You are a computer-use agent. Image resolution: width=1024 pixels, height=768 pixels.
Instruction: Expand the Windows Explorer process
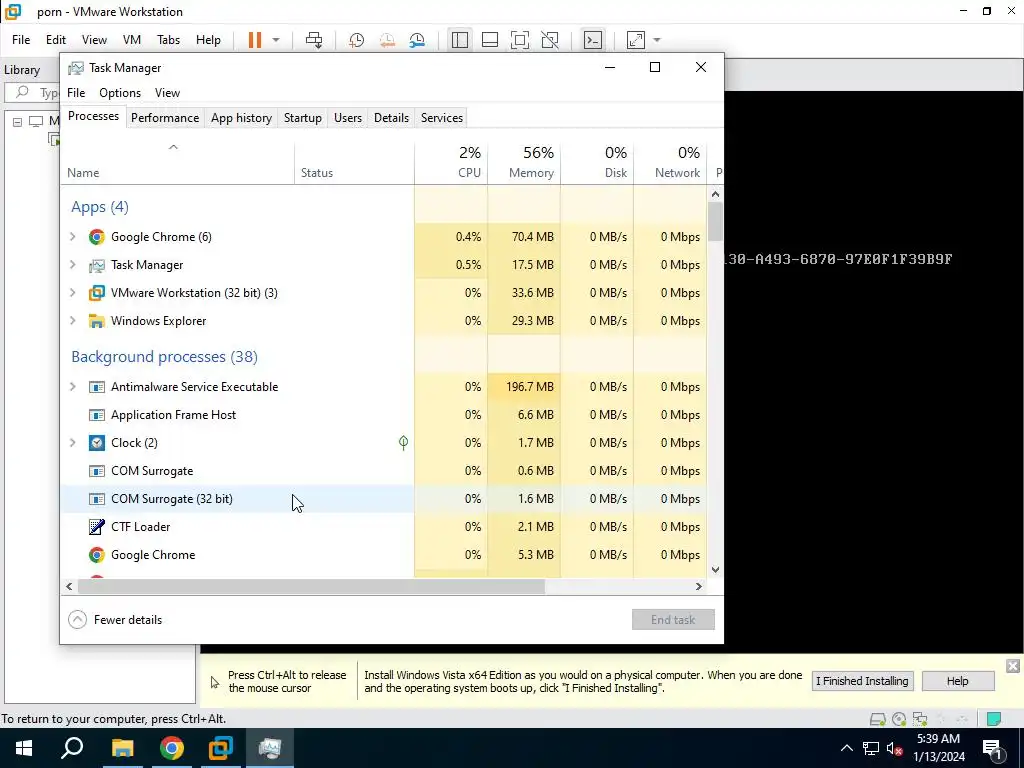pyautogui.click(x=72, y=321)
